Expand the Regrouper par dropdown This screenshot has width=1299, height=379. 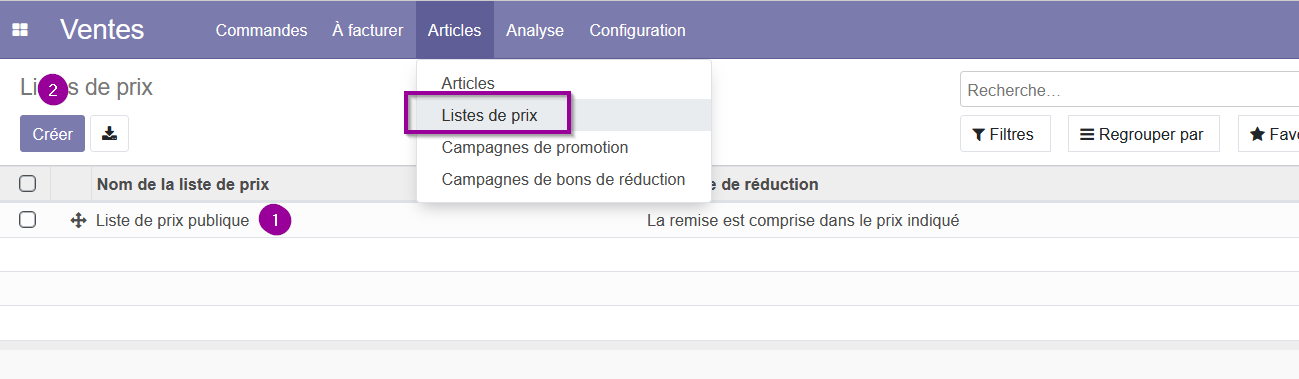[1143, 134]
